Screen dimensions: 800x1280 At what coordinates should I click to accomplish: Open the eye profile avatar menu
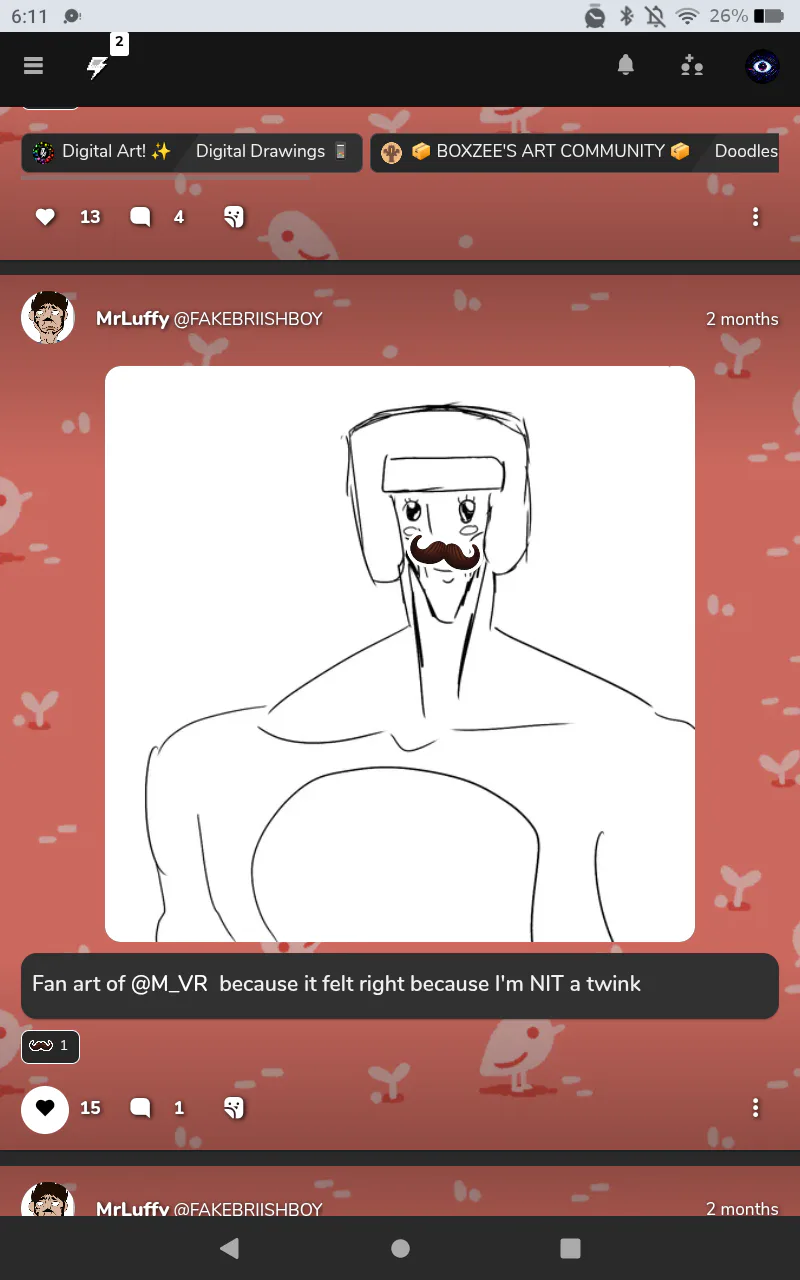[x=763, y=67]
